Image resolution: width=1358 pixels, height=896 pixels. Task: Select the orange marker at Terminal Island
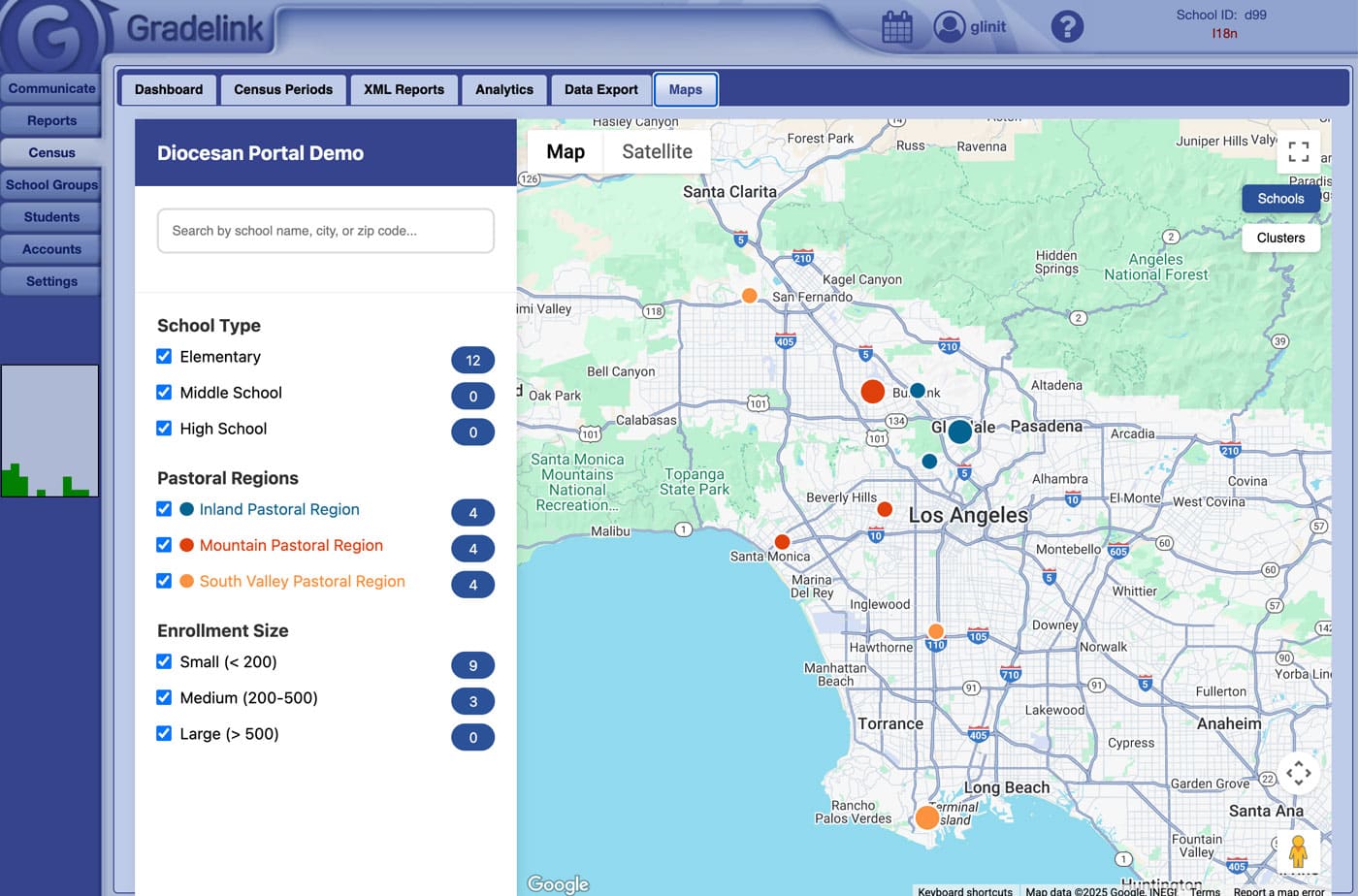click(x=927, y=817)
